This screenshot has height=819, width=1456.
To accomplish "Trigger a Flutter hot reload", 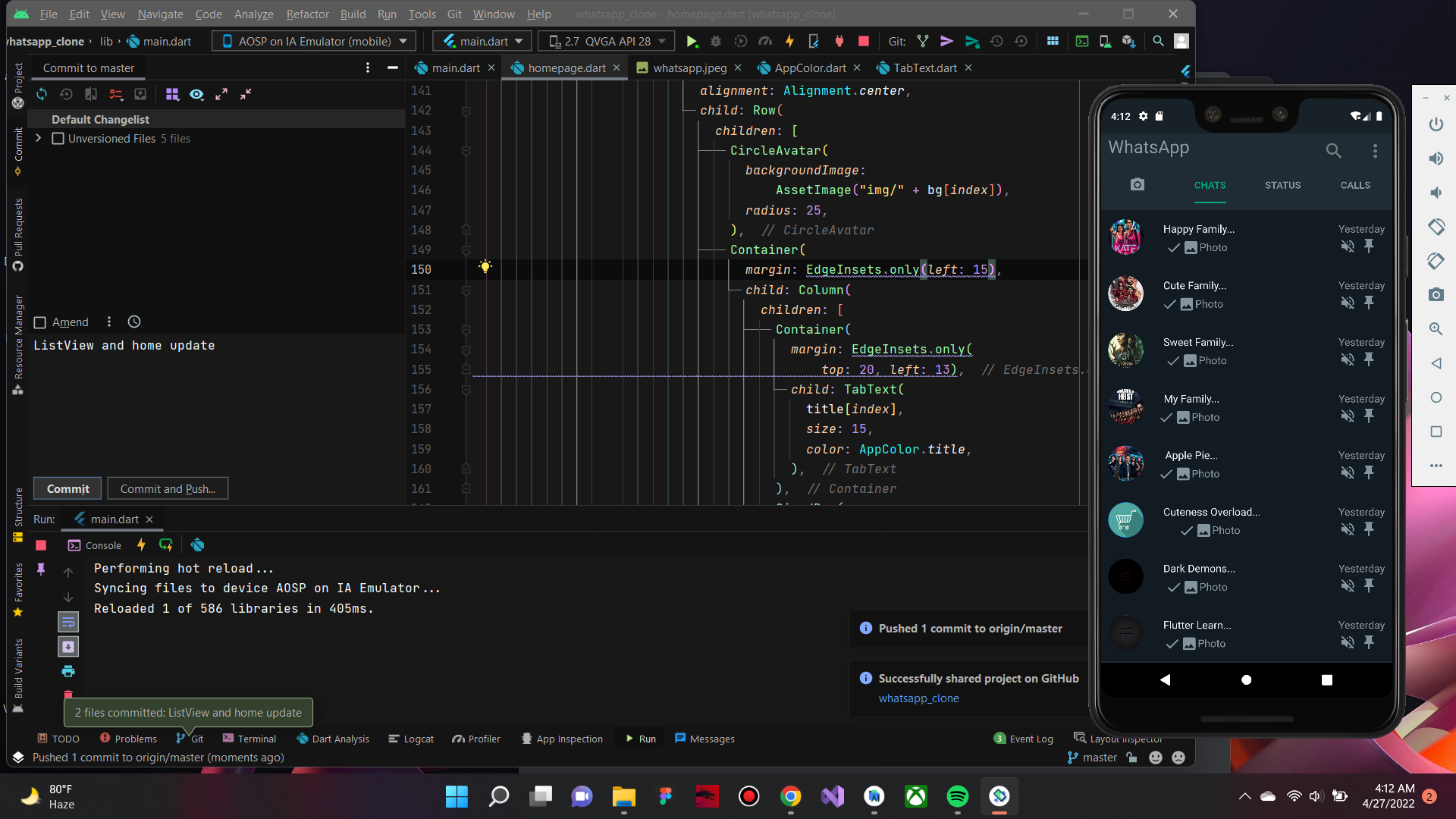I will pos(789,42).
